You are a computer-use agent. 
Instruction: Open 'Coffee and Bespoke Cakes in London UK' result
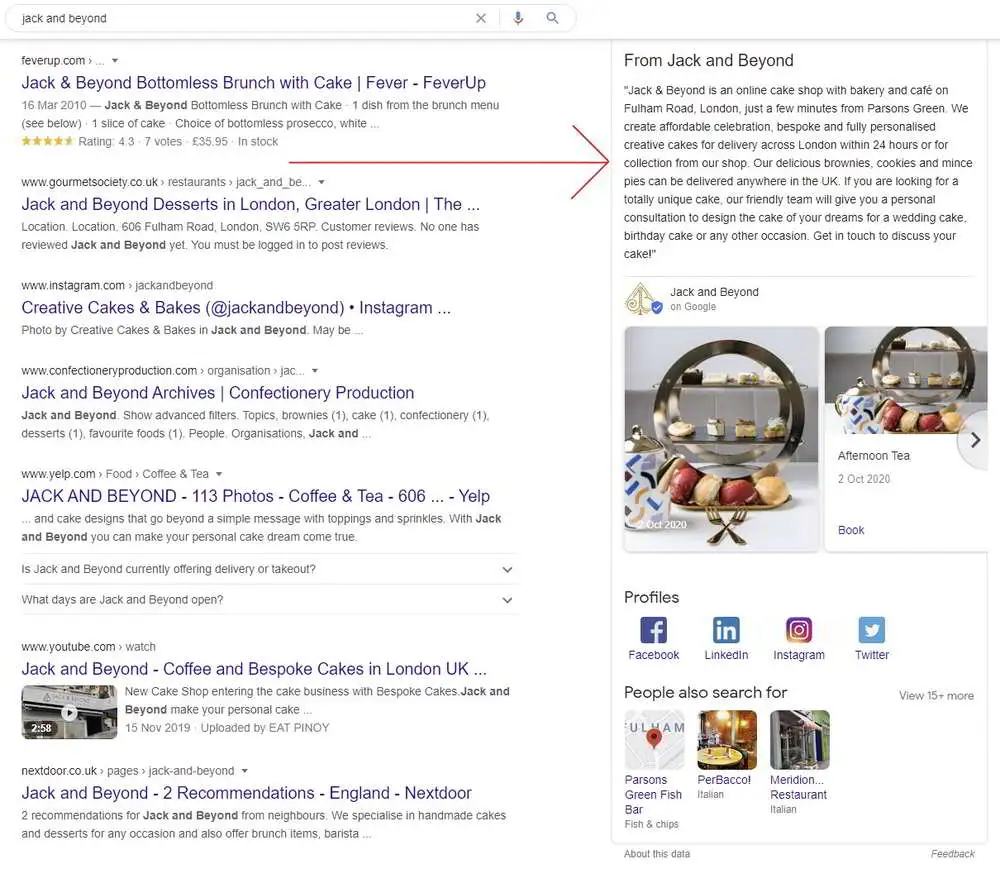tap(254, 669)
